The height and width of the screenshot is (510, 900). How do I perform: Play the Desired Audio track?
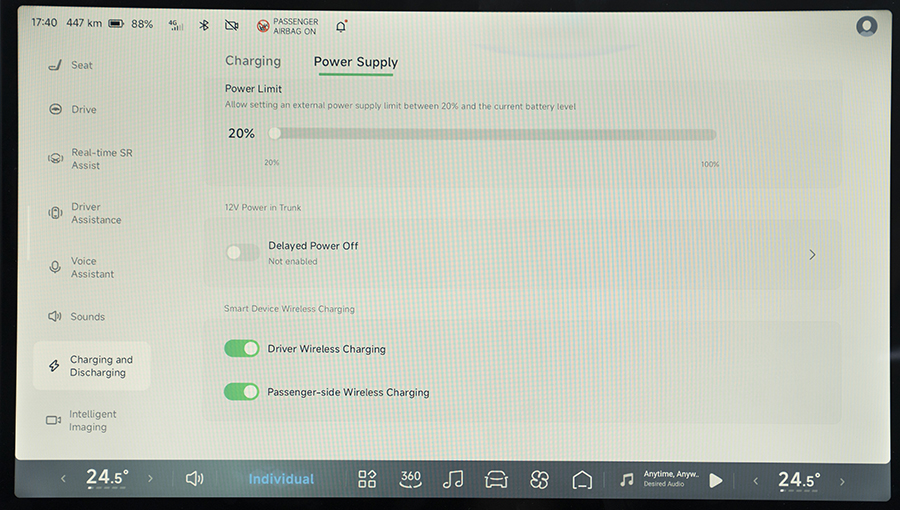coord(716,480)
